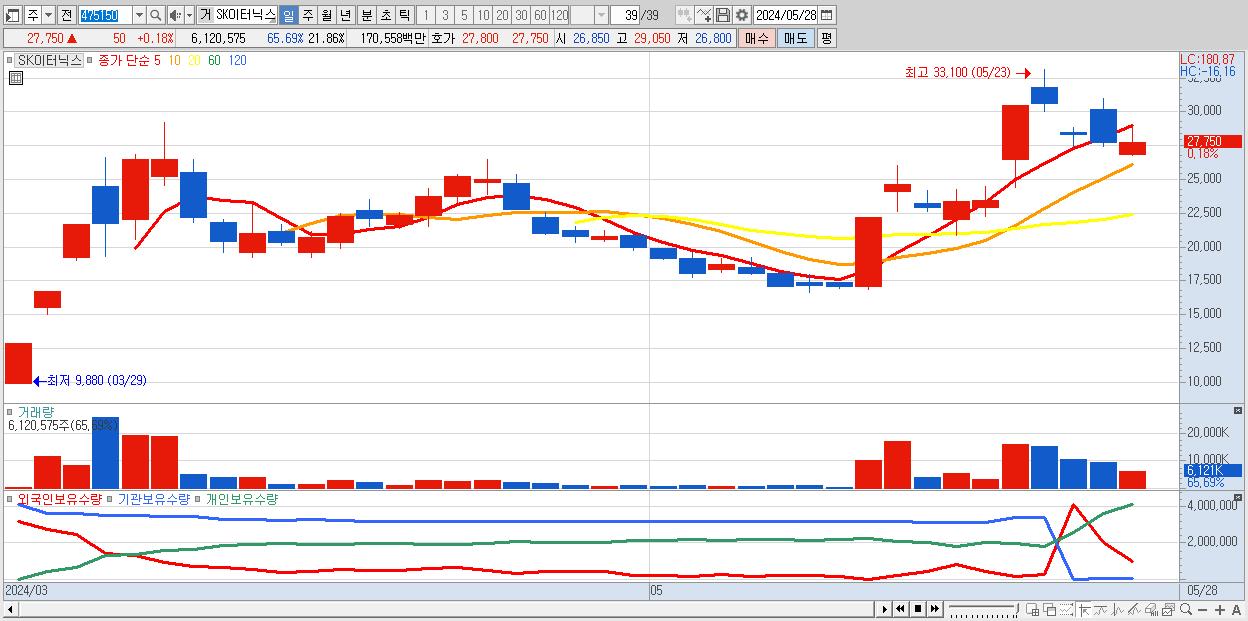The width and height of the screenshot is (1248, 621).
Task: Open the chart settings gear icon
Action: (x=741, y=15)
